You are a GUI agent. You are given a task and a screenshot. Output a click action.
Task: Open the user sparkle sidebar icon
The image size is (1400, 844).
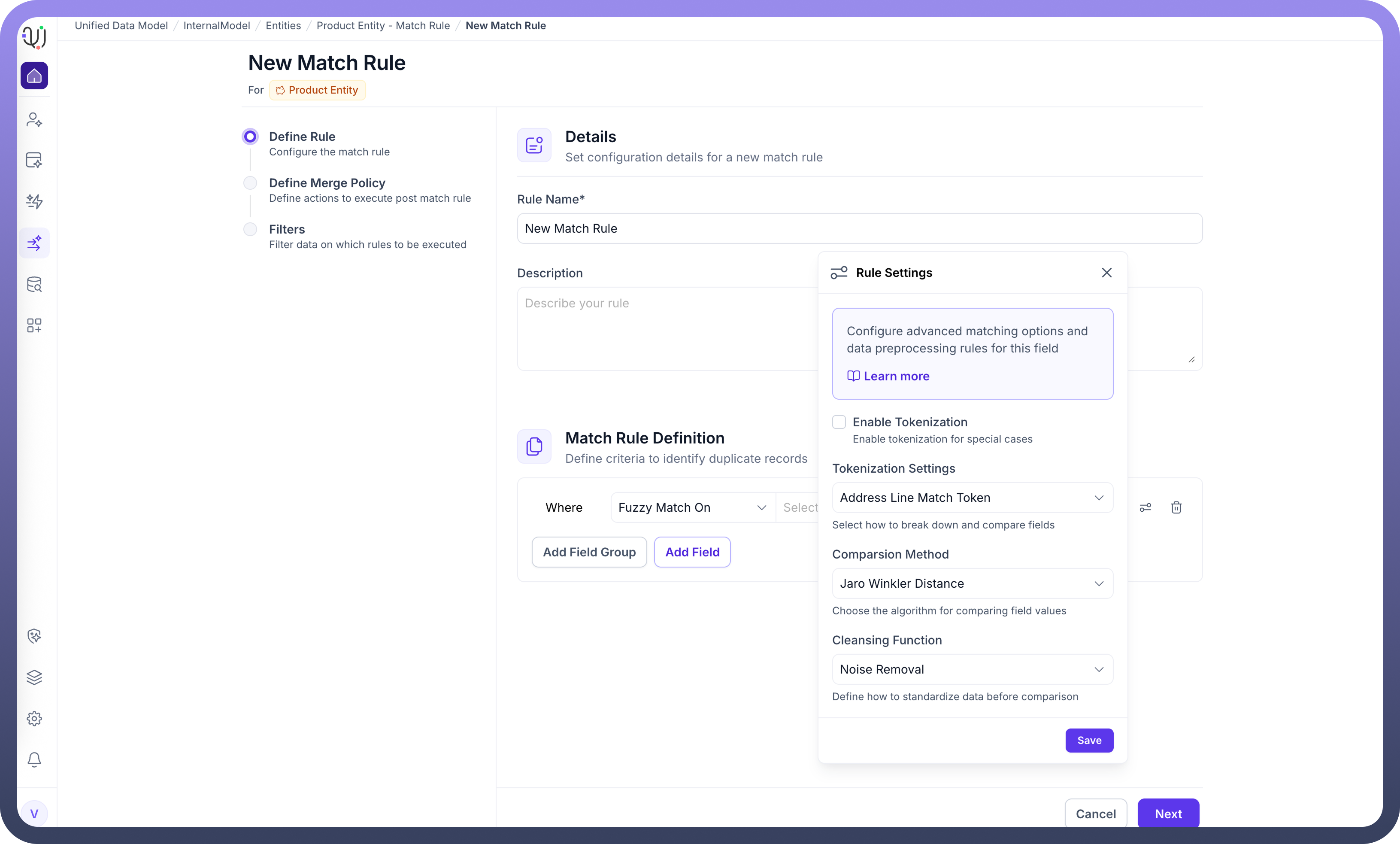(34, 119)
